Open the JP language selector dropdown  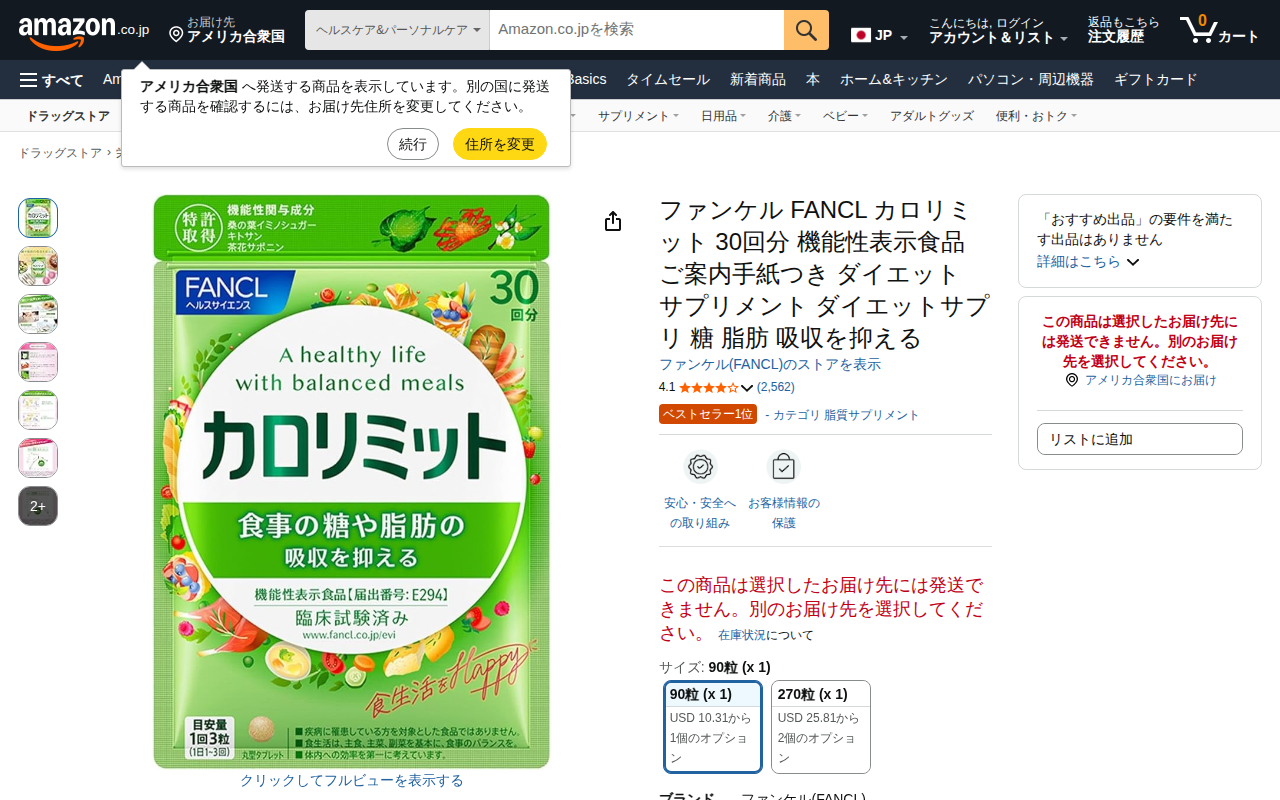click(x=879, y=36)
